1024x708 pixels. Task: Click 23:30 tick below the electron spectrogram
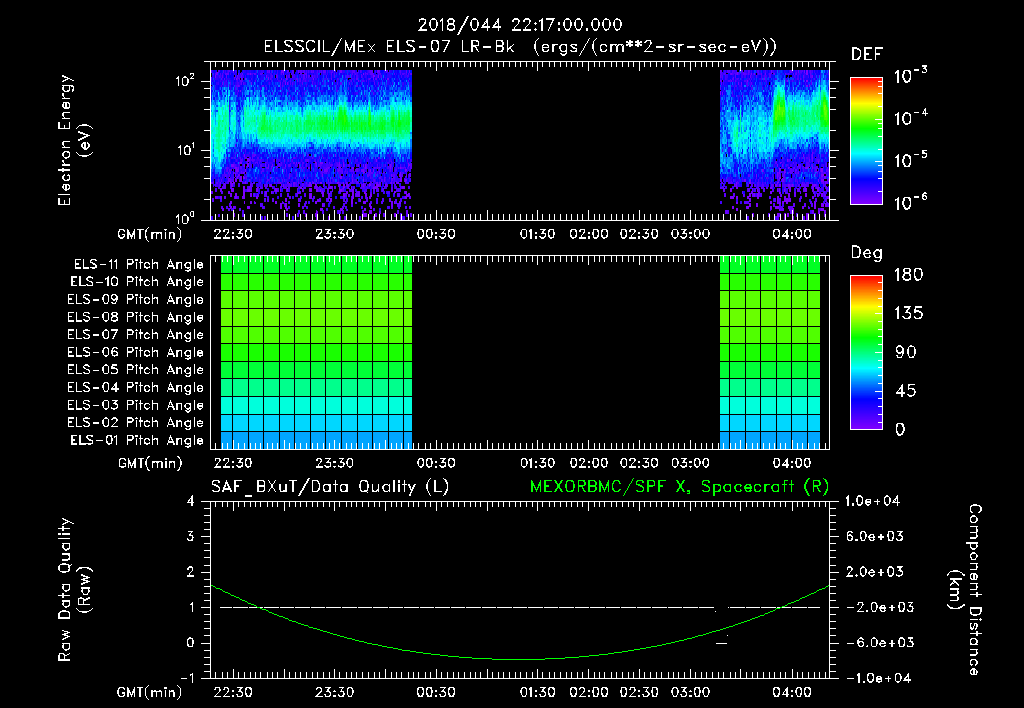coord(334,234)
